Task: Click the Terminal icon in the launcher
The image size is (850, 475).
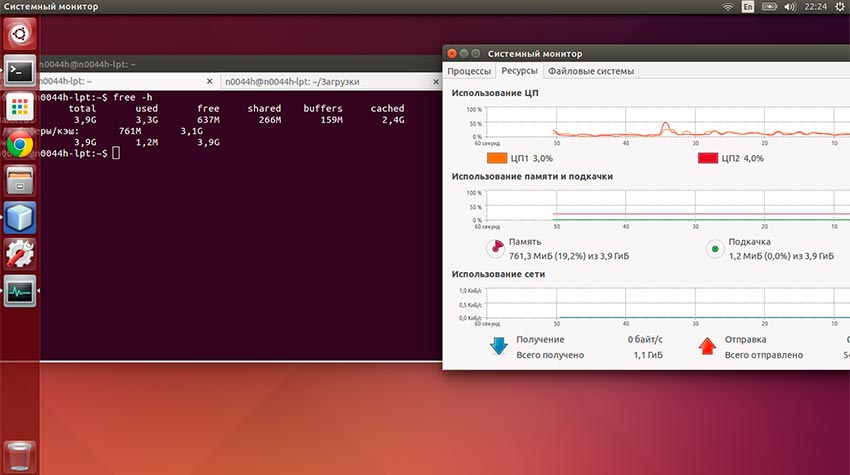Action: click(20, 71)
